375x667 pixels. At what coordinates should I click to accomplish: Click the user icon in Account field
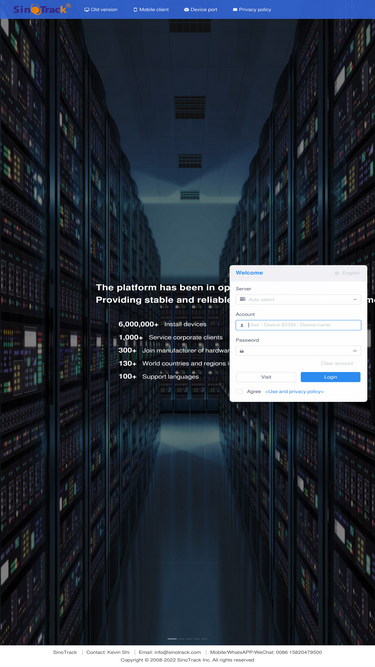[x=241, y=325]
